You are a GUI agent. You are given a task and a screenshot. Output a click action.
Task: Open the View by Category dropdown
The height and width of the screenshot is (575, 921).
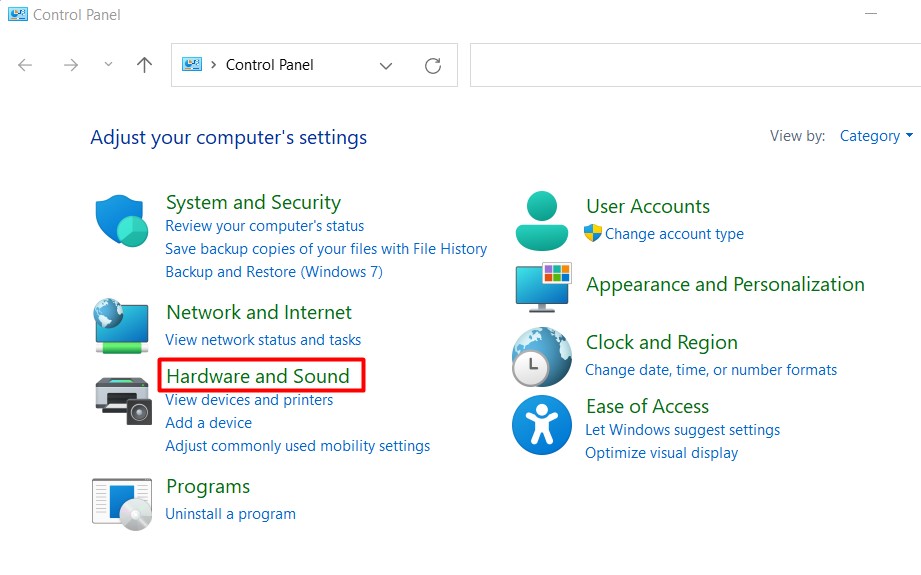[875, 136]
